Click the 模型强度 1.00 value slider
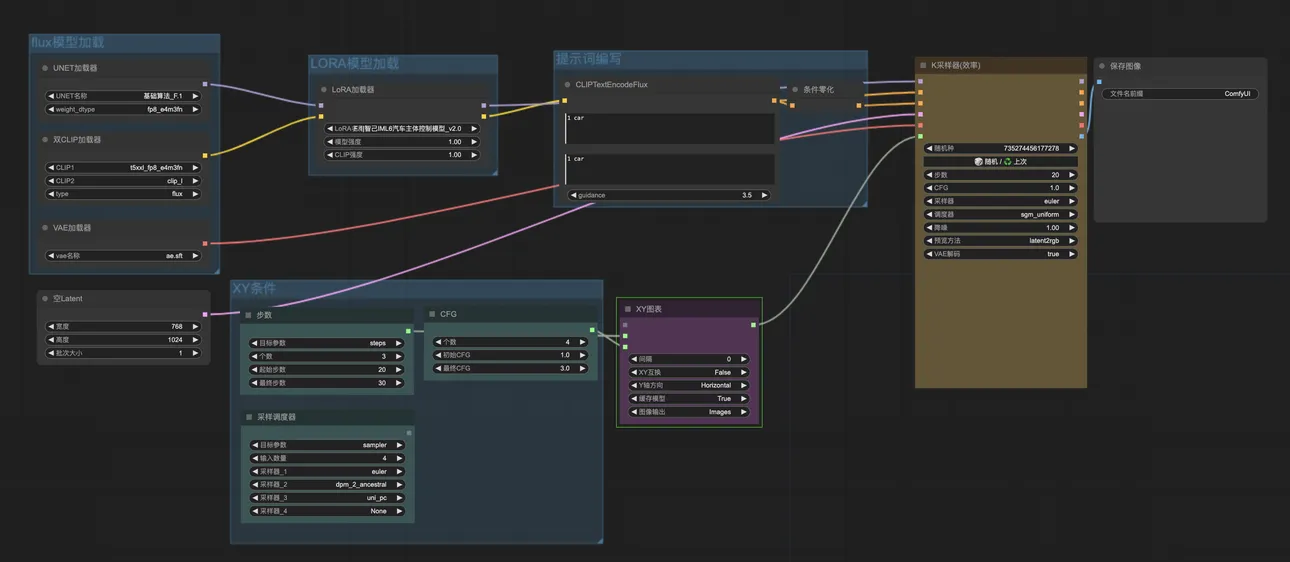1290x562 pixels. [402, 142]
